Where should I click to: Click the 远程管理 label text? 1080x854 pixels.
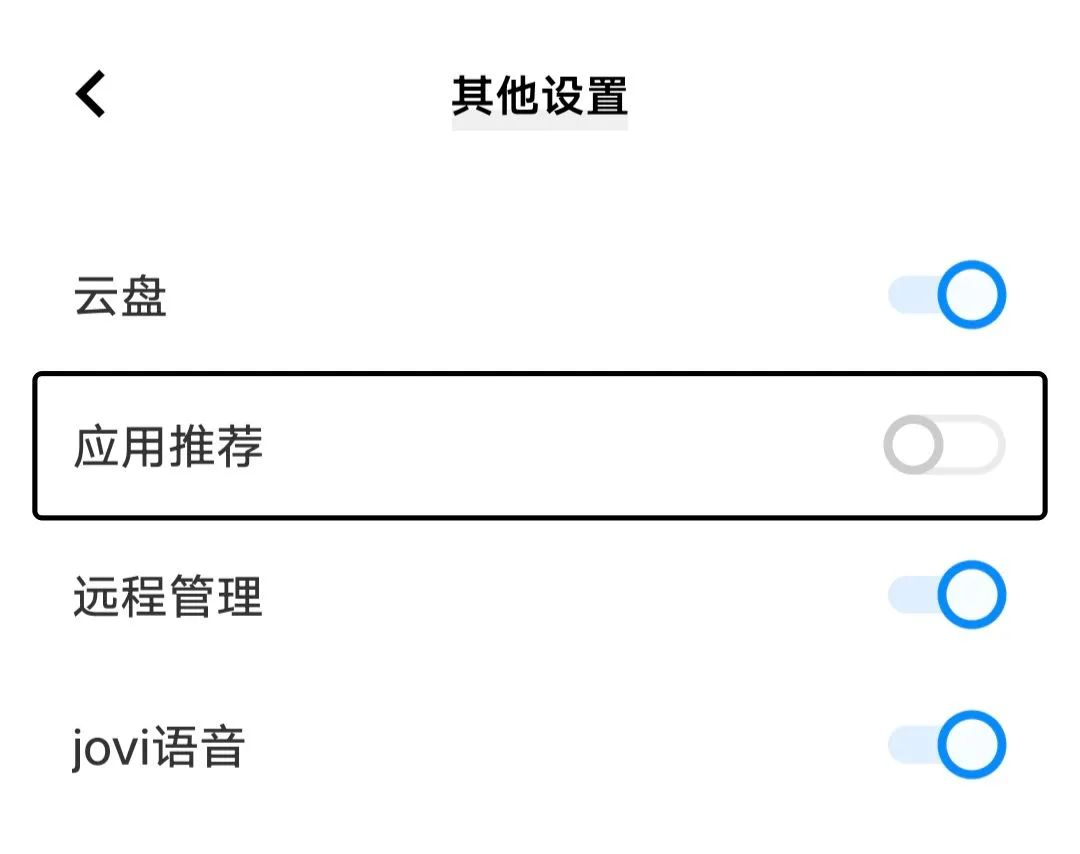[x=168, y=597]
